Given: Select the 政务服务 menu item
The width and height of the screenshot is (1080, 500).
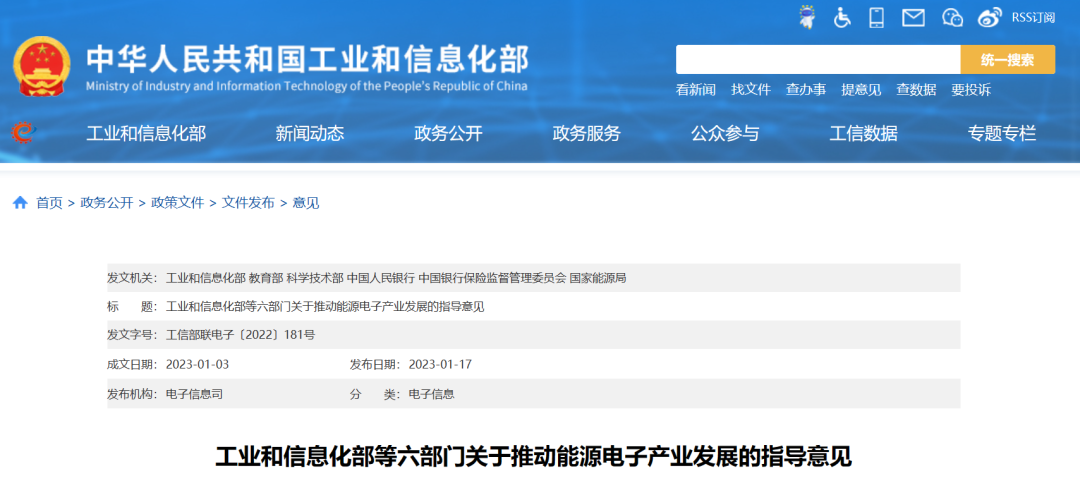Looking at the screenshot, I should (587, 134).
